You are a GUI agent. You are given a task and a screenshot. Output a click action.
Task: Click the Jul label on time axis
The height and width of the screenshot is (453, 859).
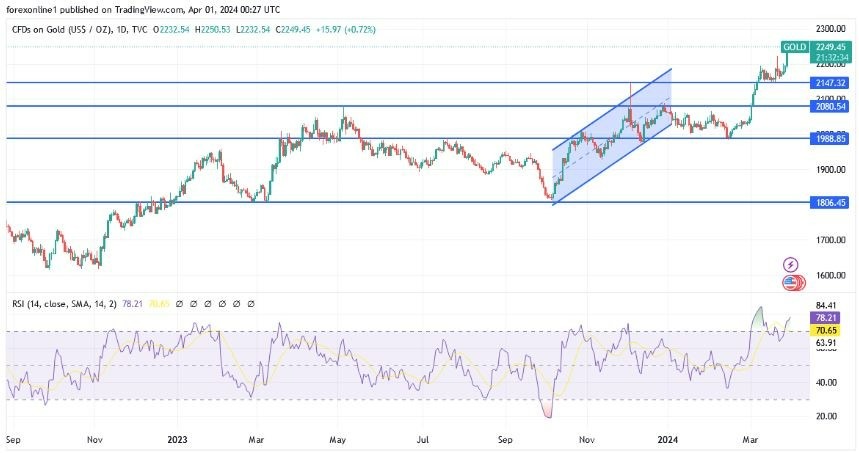[x=422, y=440]
